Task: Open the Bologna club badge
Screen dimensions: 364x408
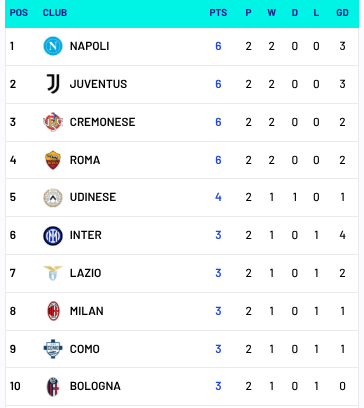Action: pyautogui.click(x=53, y=387)
